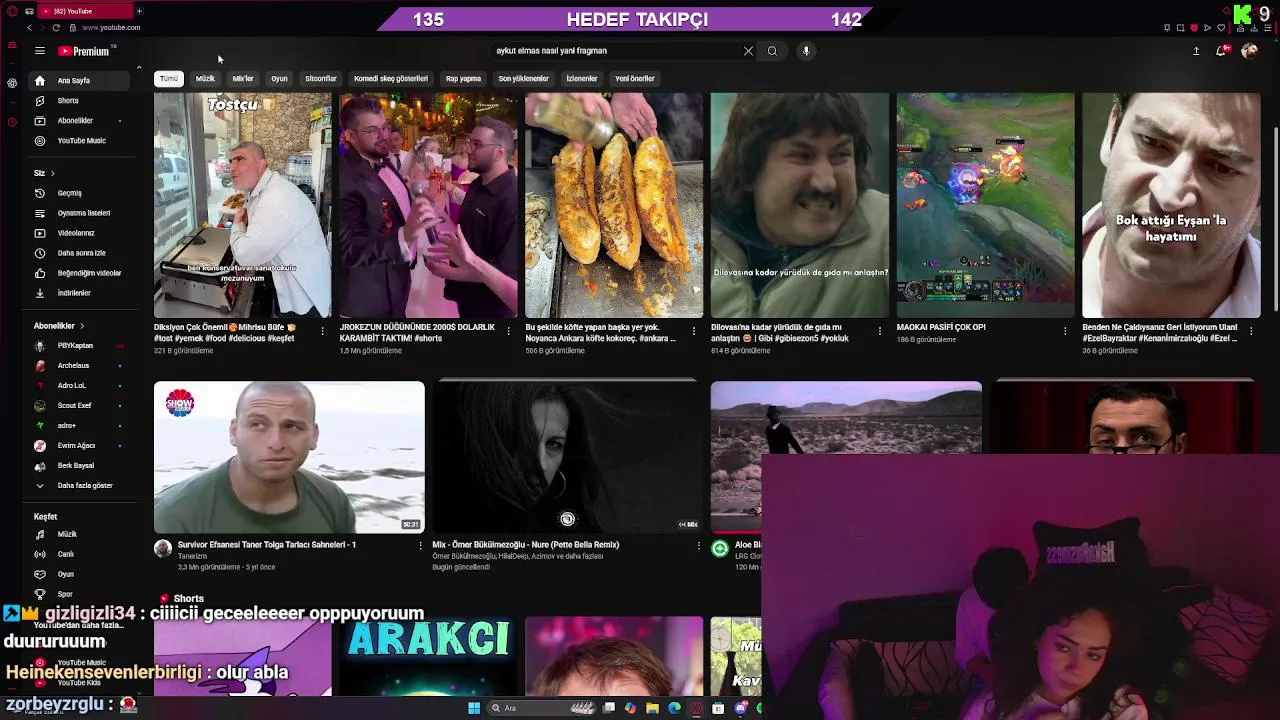Screen dimensions: 1280x720
Task: Click the search field with aykut elmas query
Action: click(615, 51)
